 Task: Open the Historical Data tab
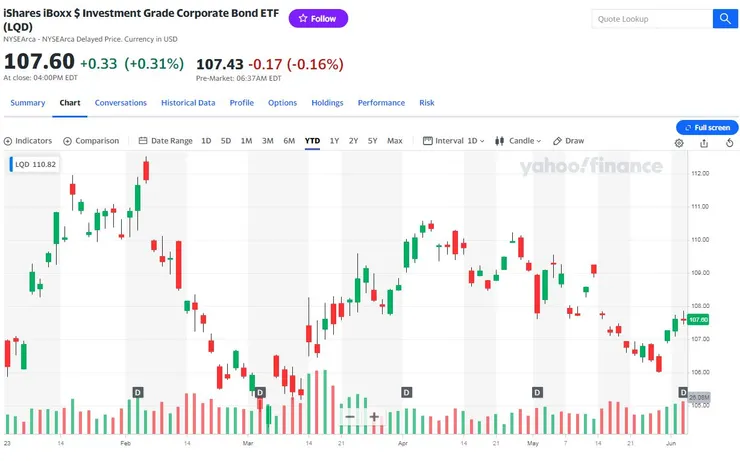click(188, 102)
